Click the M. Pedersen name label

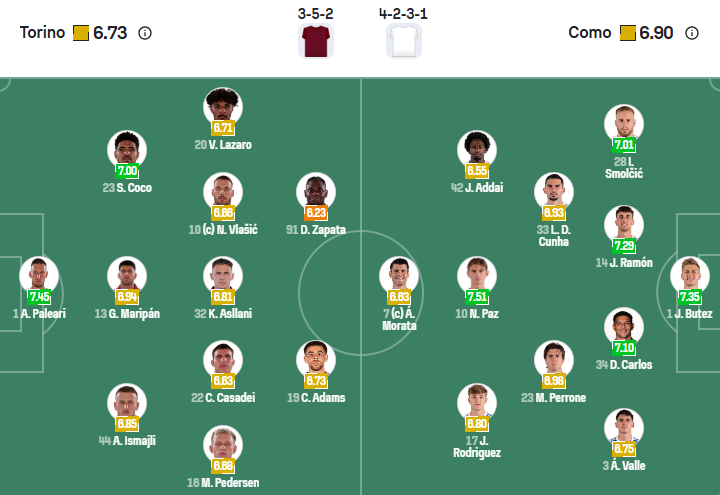coord(223,483)
